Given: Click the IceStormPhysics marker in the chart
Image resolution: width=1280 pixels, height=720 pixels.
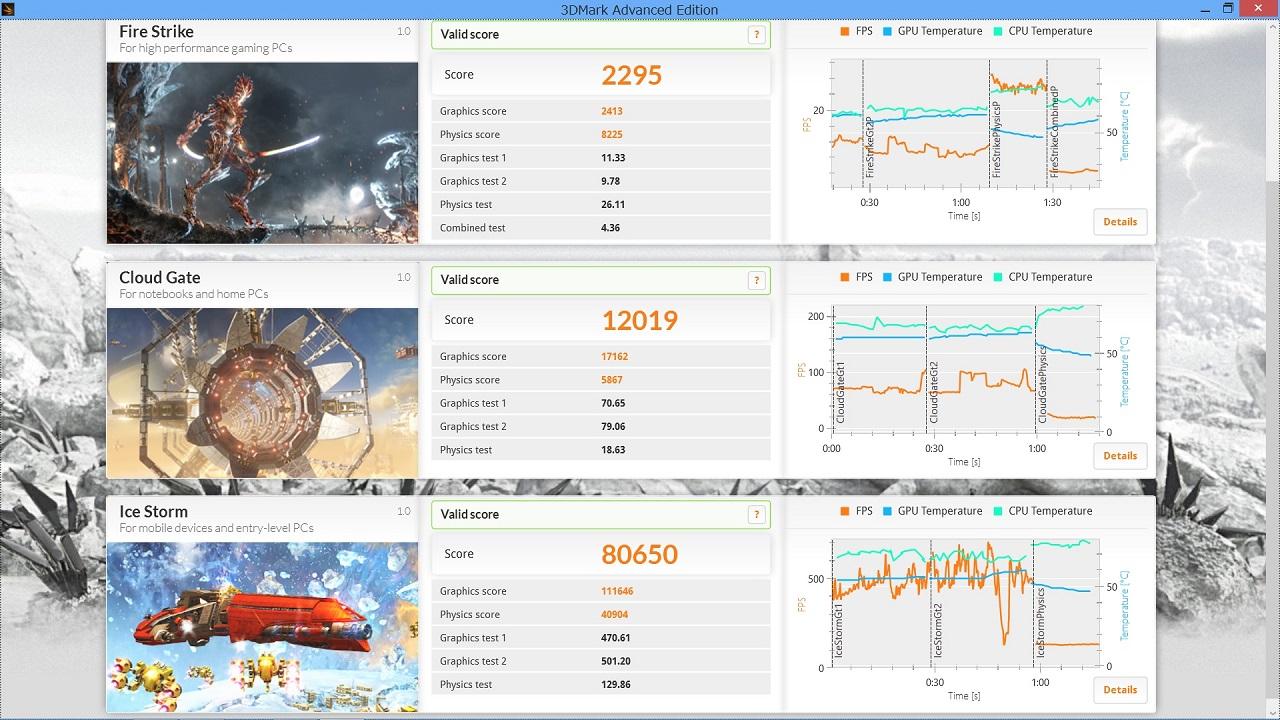Looking at the screenshot, I should 1040,622.
